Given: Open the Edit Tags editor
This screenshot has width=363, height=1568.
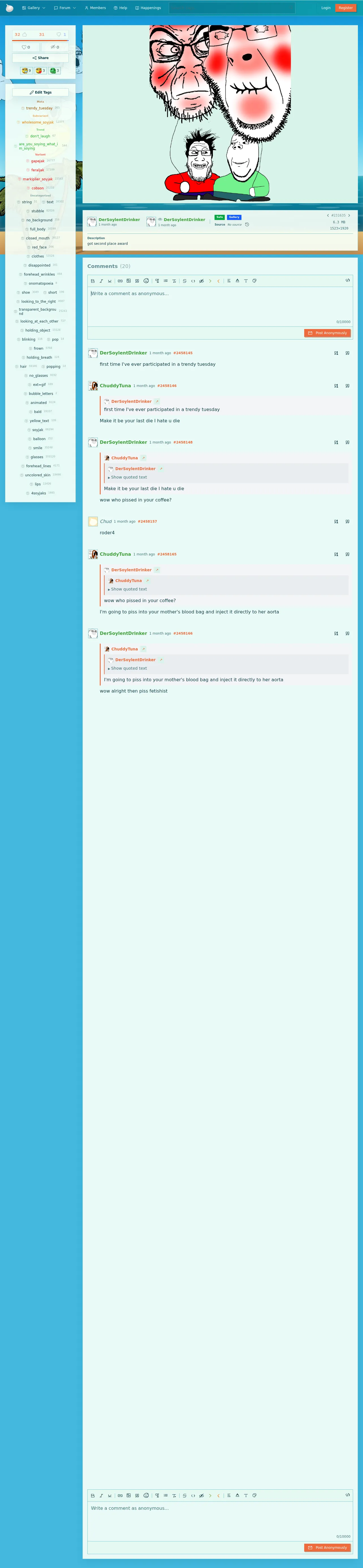Looking at the screenshot, I should (x=40, y=92).
